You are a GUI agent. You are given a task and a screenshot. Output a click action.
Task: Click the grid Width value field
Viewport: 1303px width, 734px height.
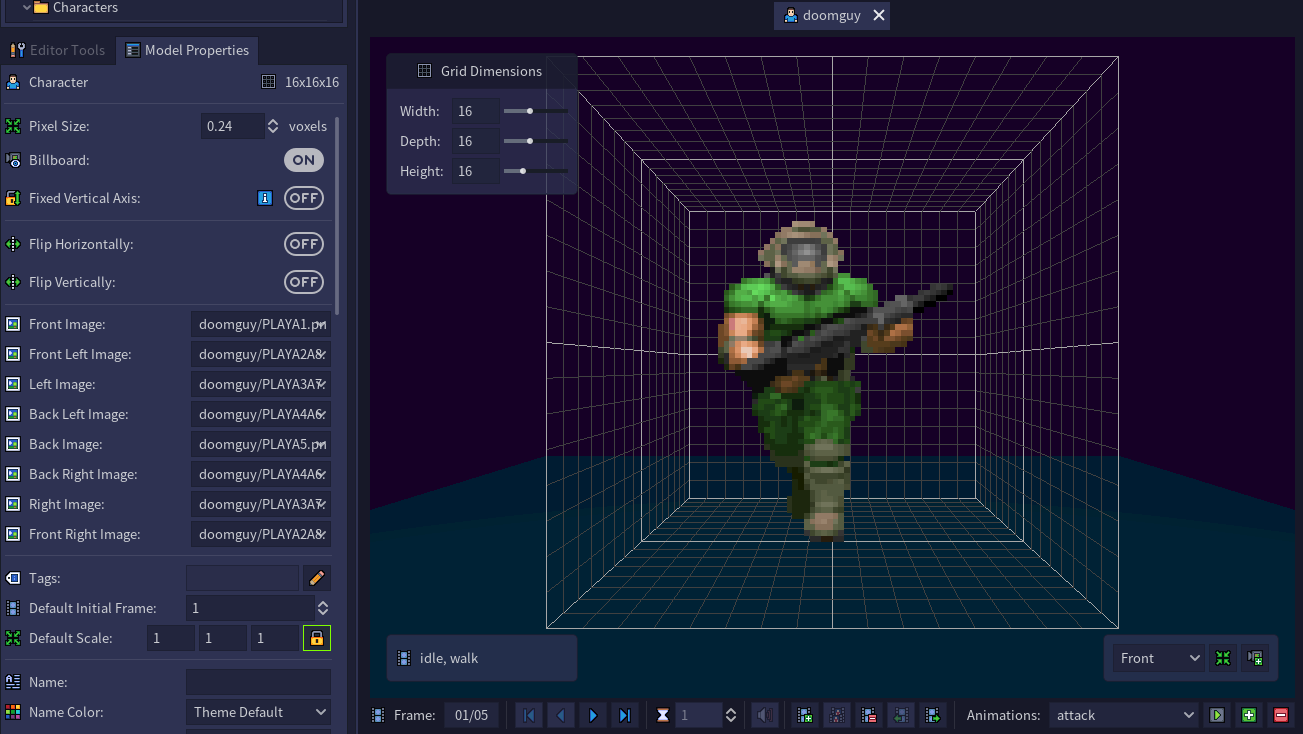click(x=475, y=111)
